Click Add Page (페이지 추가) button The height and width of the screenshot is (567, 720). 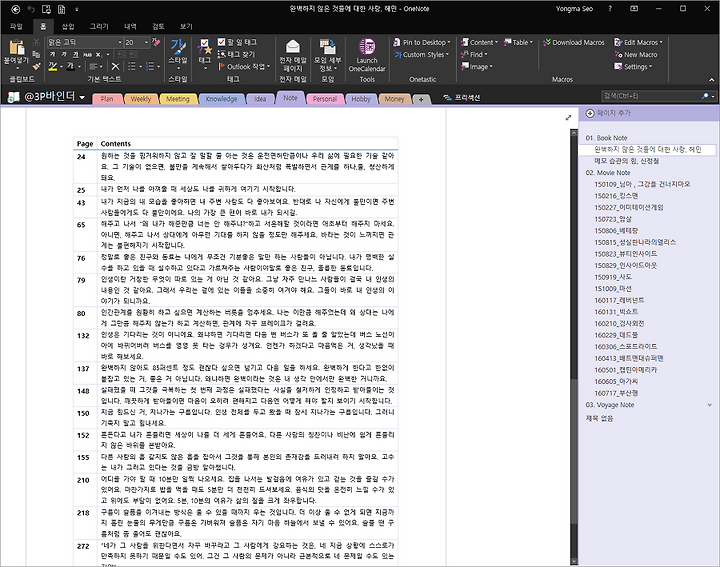(608, 113)
